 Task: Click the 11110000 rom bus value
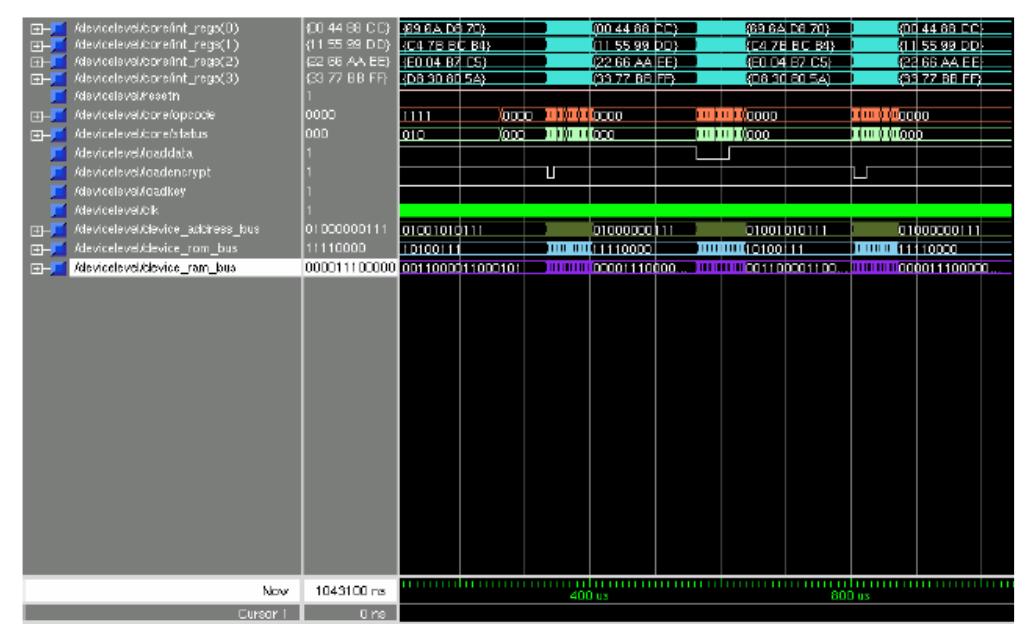(x=335, y=249)
